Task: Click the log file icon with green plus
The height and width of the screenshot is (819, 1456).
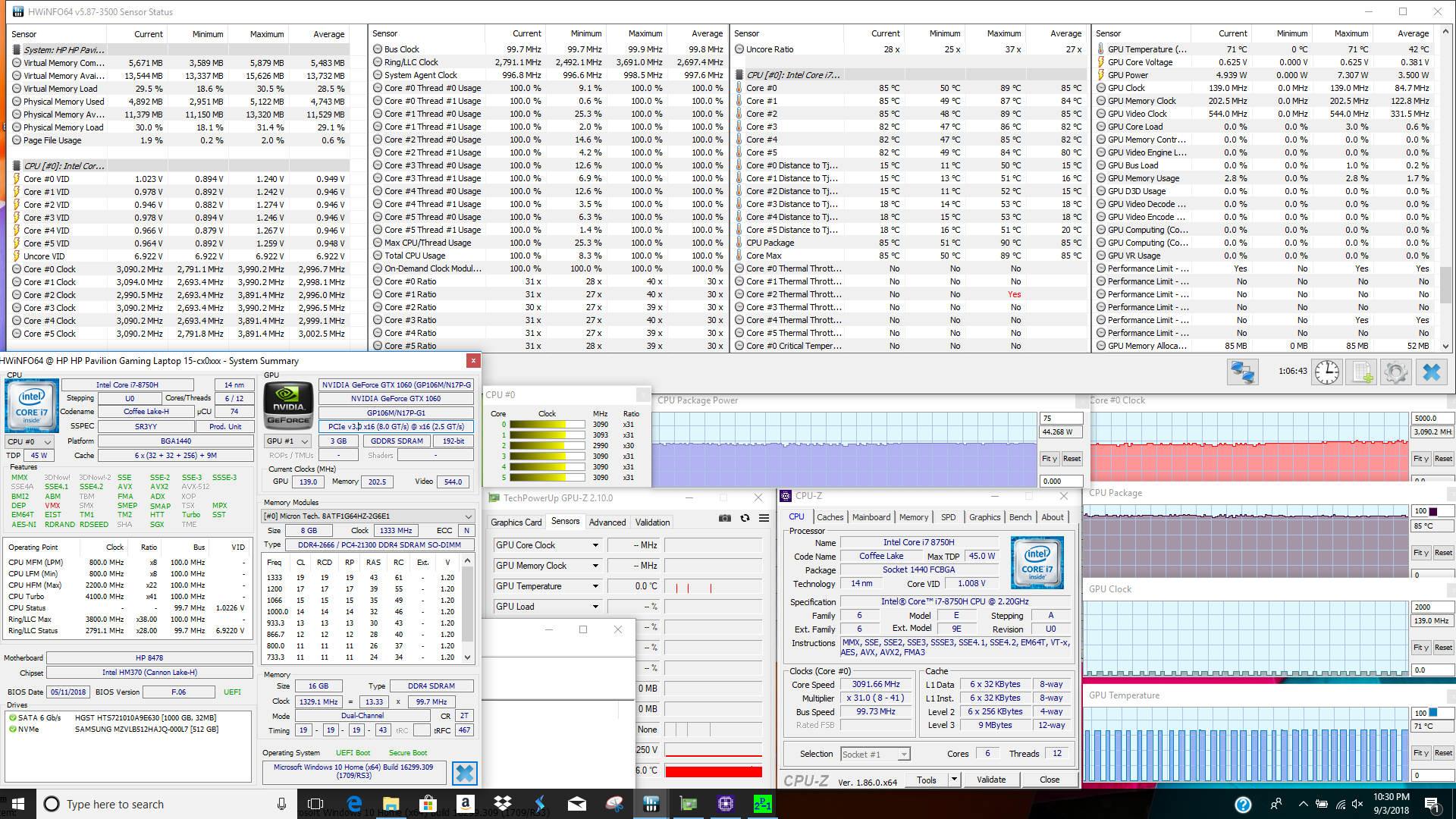Action: pyautogui.click(x=1362, y=372)
